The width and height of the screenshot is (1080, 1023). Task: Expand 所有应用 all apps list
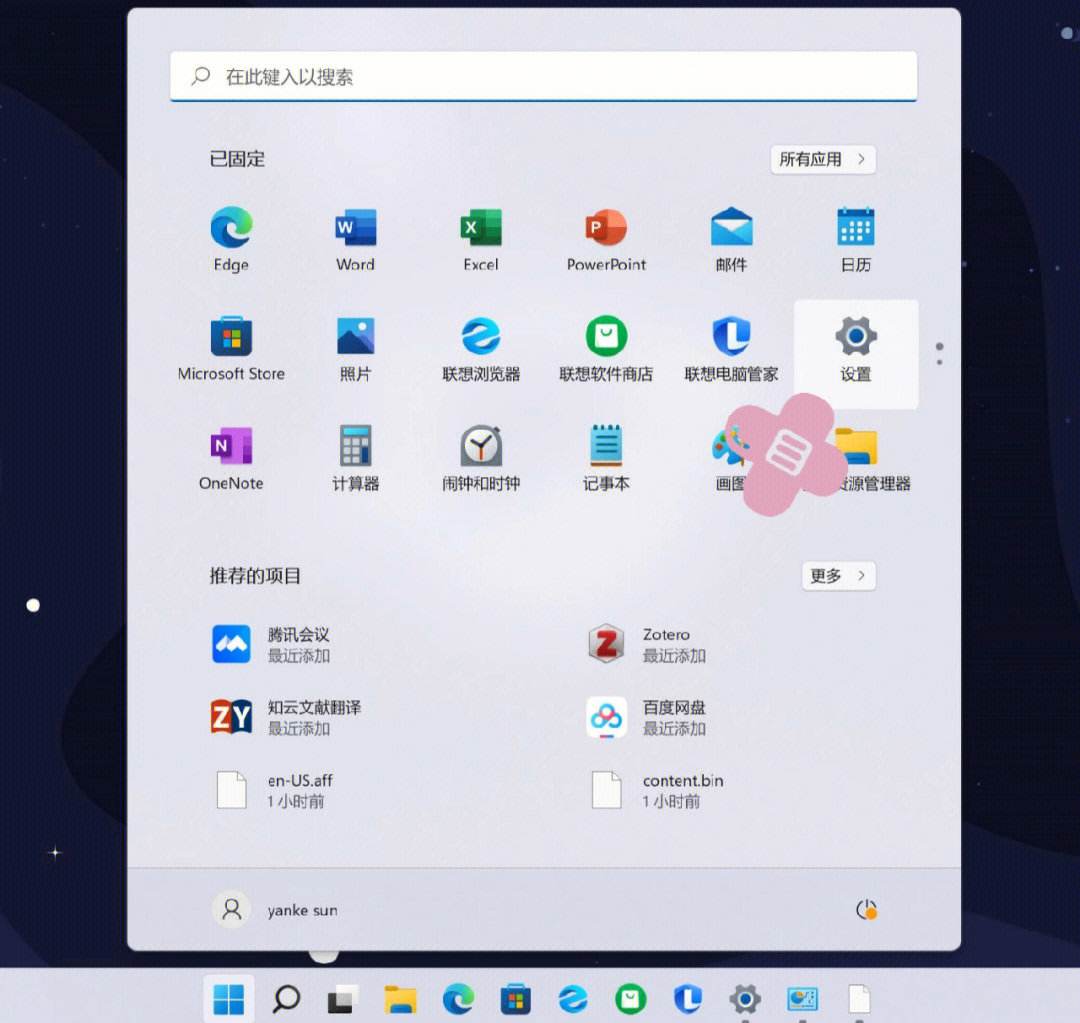click(x=822, y=160)
